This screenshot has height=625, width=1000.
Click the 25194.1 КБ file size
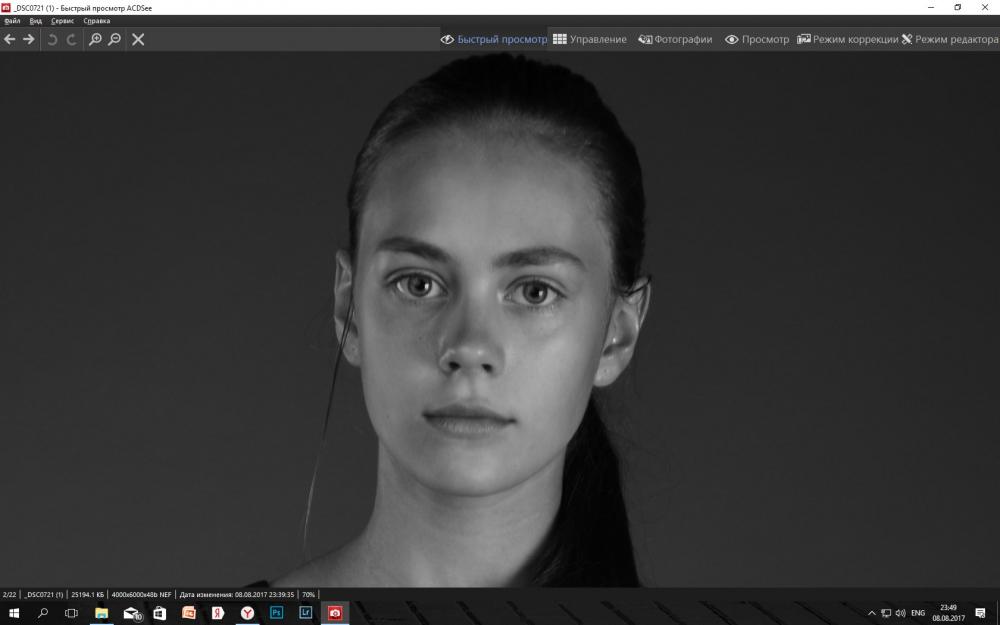[x=87, y=594]
